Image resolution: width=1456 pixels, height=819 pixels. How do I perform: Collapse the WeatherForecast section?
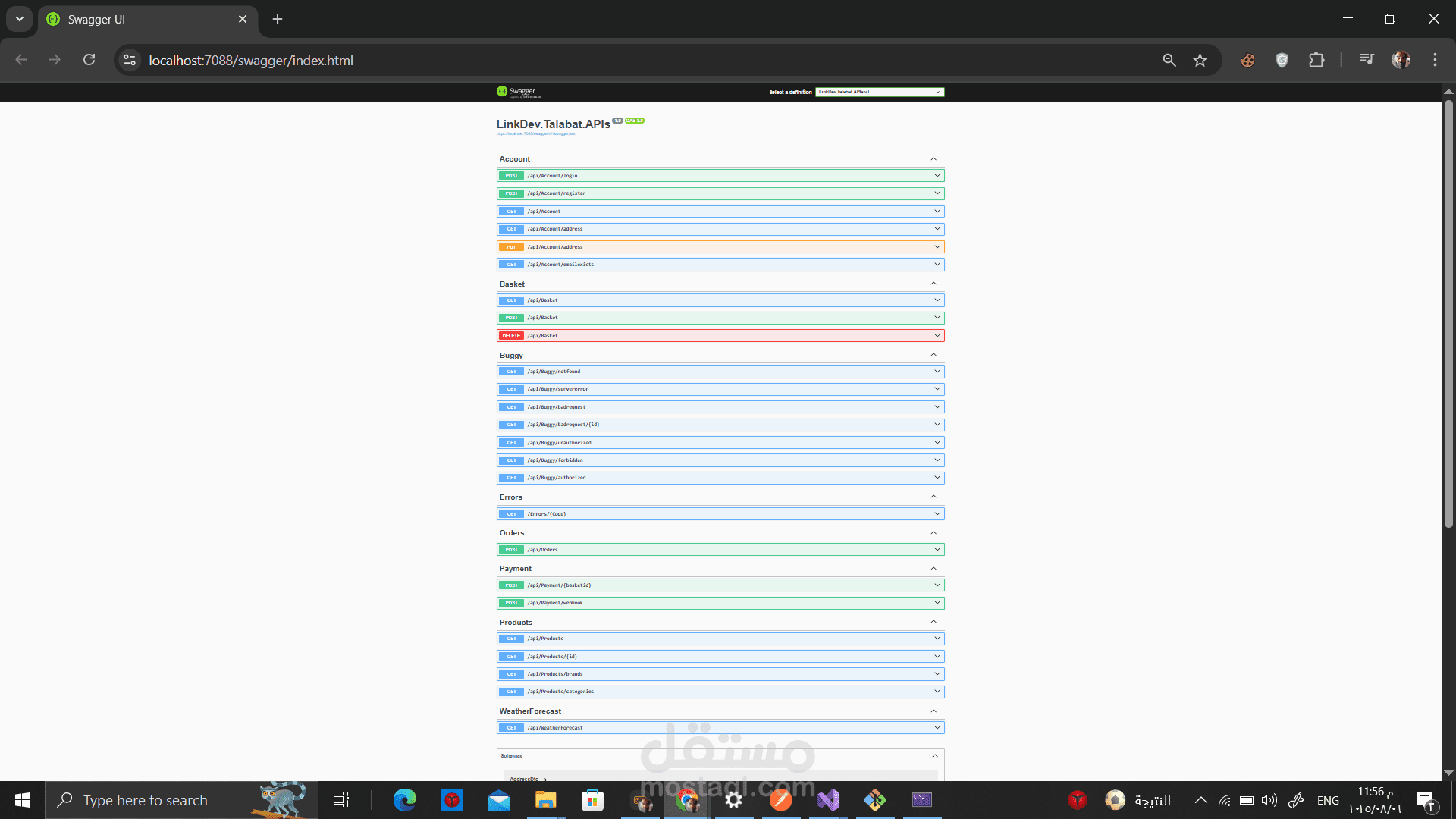coord(934,711)
